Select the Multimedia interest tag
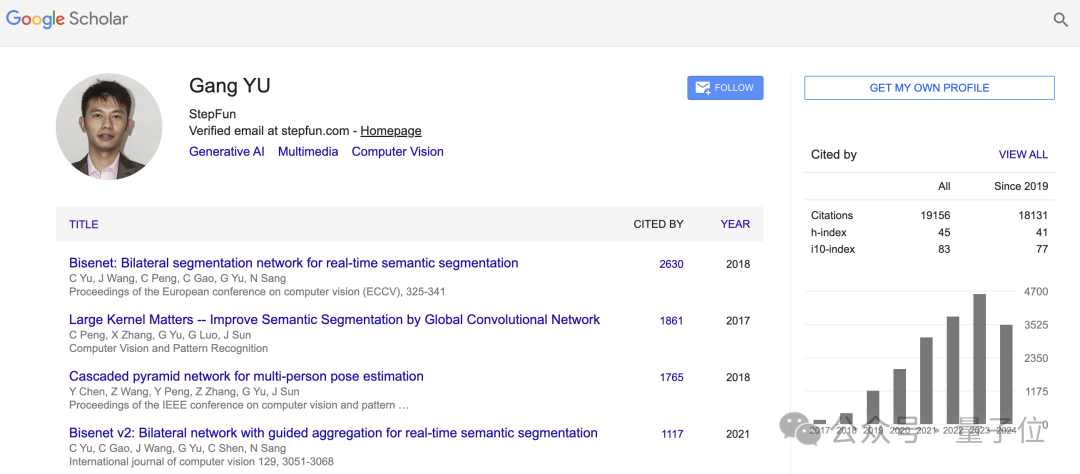 tap(308, 152)
